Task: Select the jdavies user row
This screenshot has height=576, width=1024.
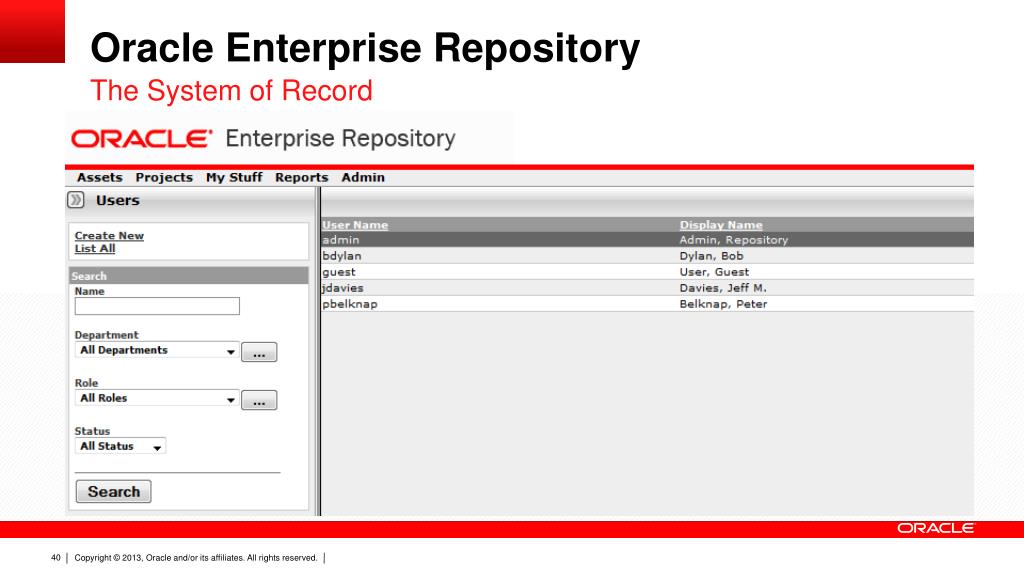Action: point(647,288)
